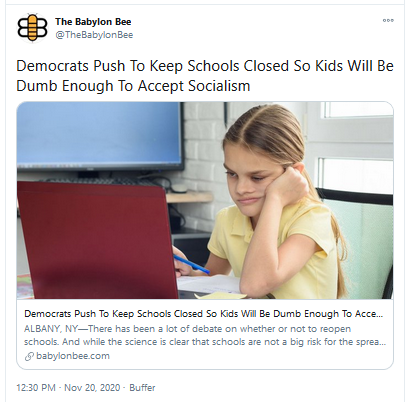The height and width of the screenshot is (402, 410).
Task: Open the Buffer source label
Action: [x=142, y=388]
